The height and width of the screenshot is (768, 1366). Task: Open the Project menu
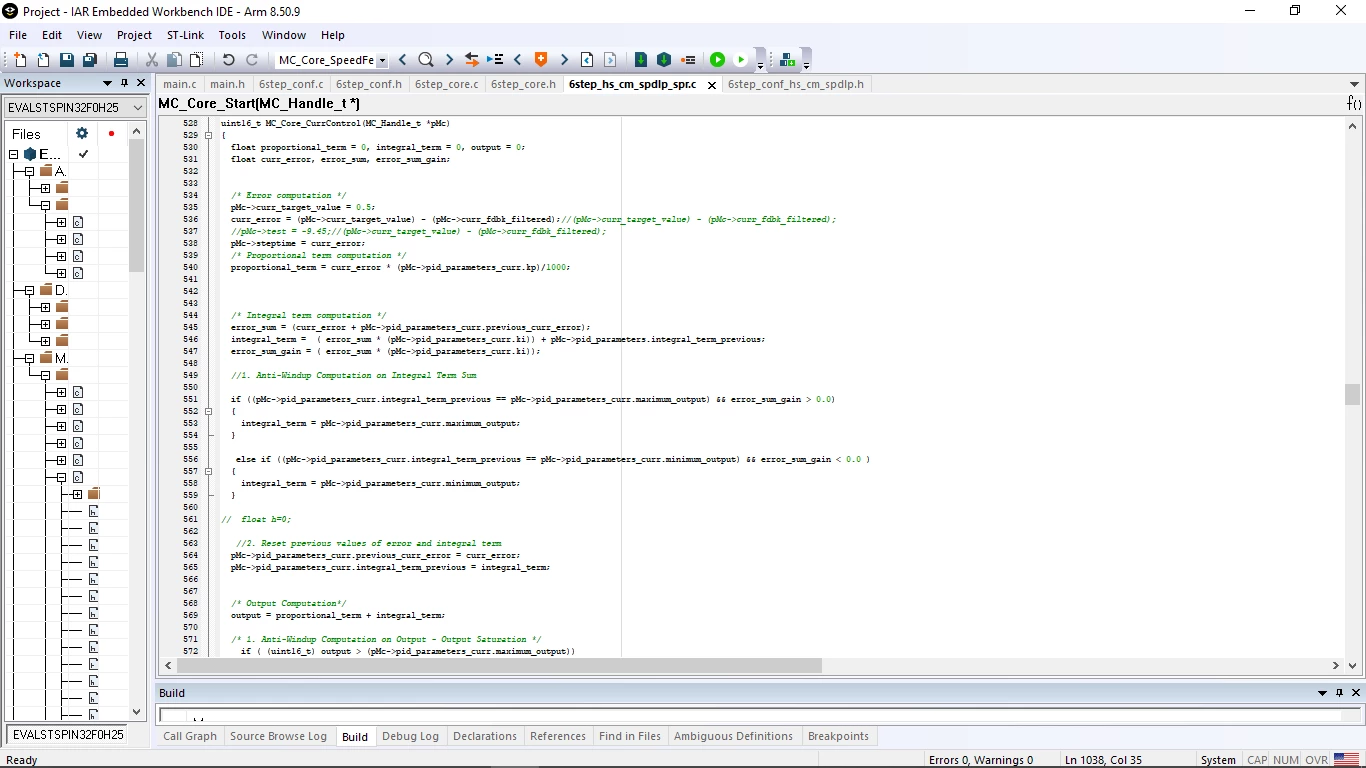pyautogui.click(x=134, y=35)
